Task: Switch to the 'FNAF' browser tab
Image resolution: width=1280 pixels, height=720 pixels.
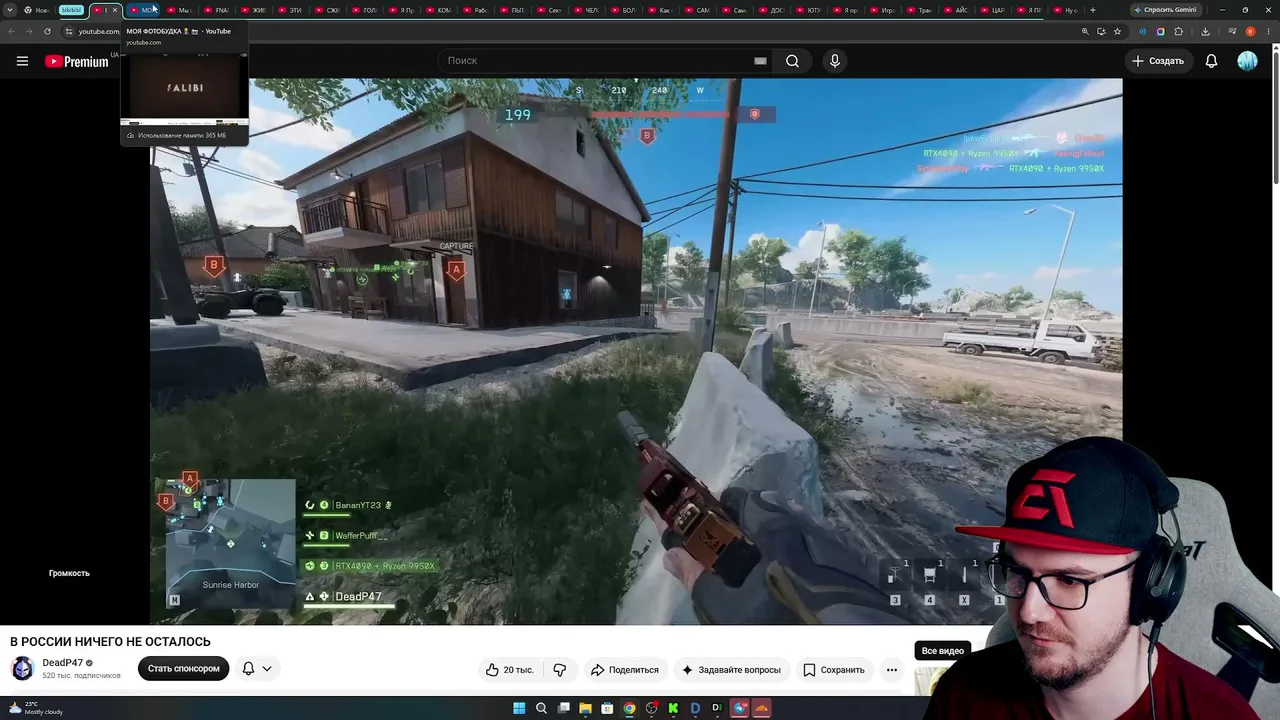Action: (216, 10)
